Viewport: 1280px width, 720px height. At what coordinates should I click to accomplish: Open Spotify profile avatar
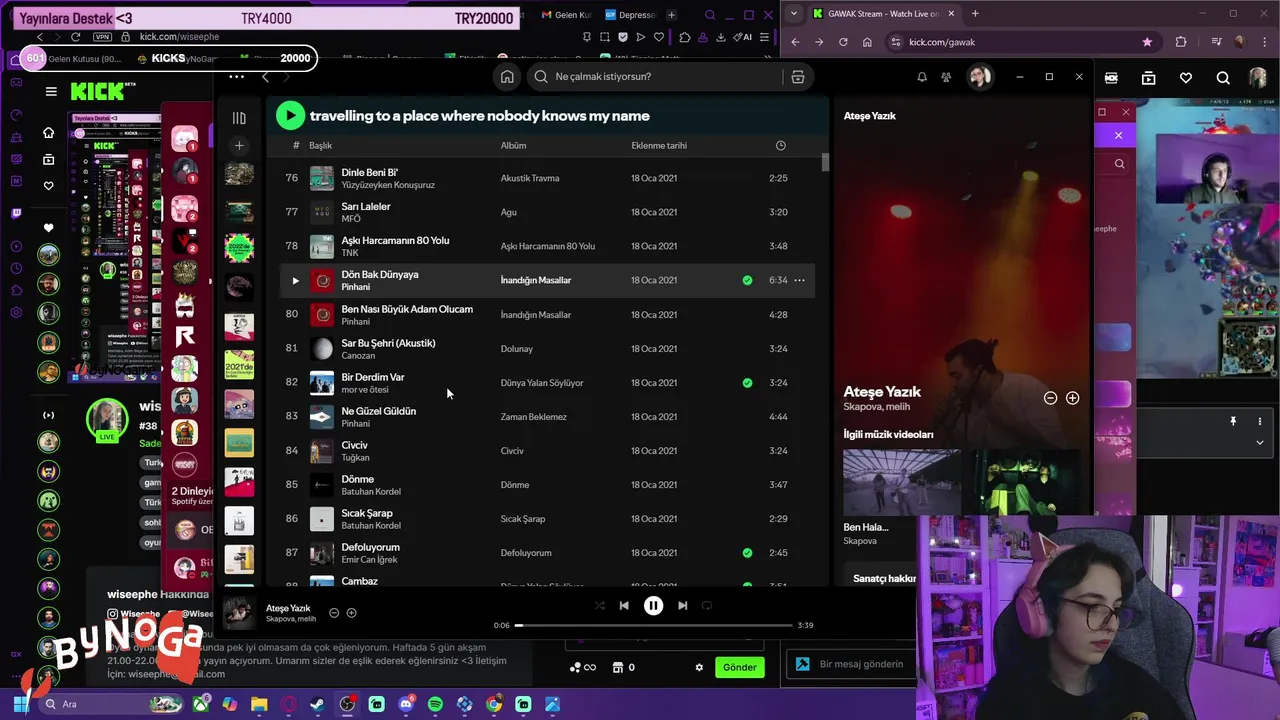coord(979,77)
